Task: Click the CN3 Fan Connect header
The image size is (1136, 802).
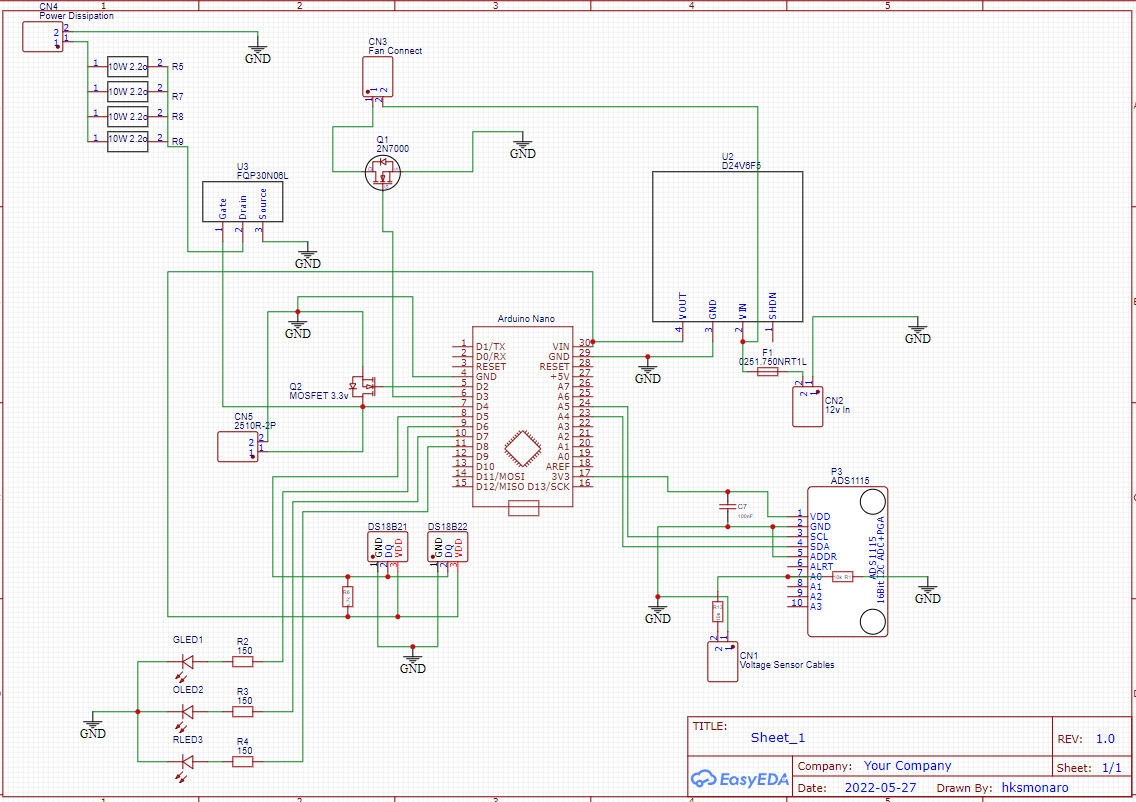Action: click(x=377, y=77)
